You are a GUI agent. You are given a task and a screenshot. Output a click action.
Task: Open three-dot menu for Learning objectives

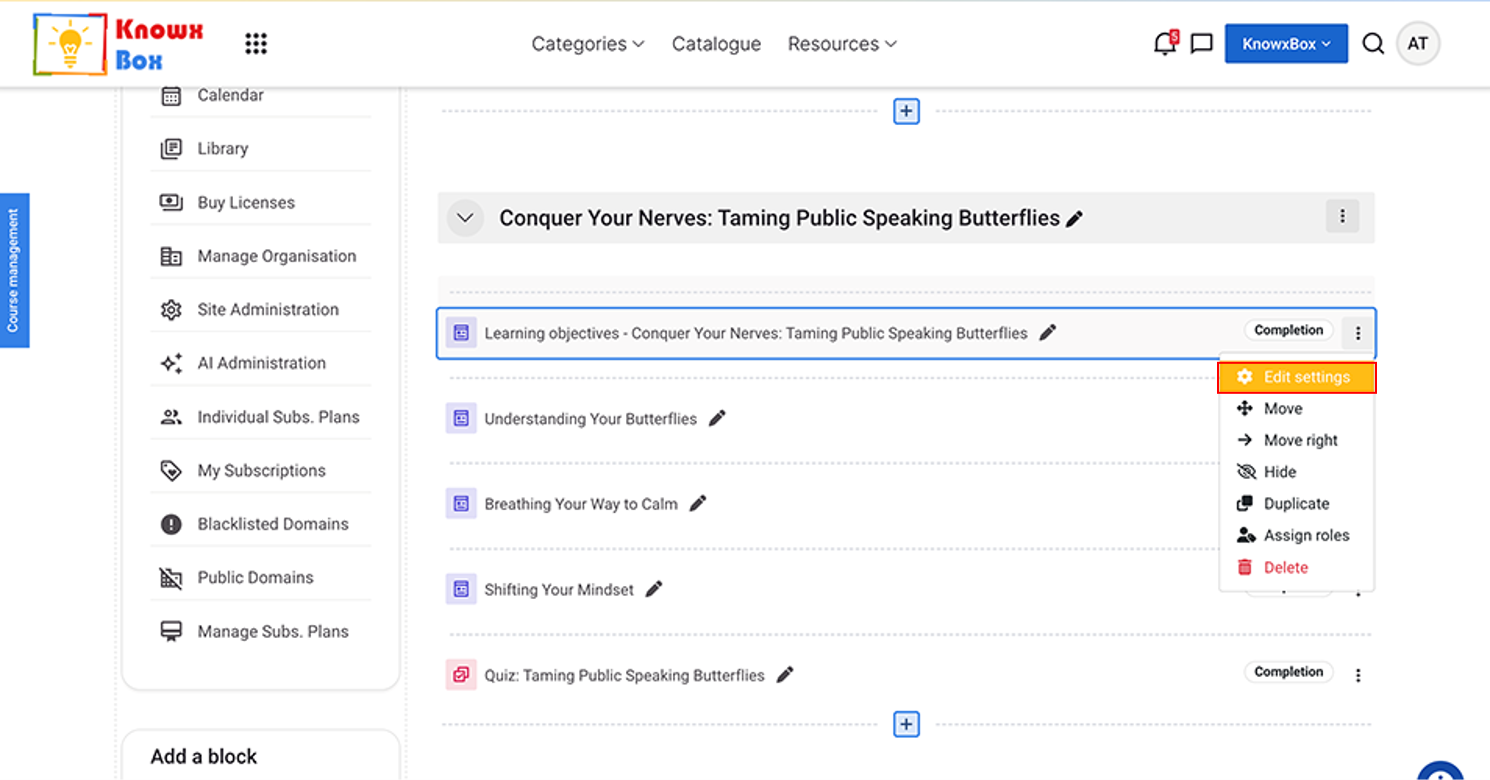coord(1357,333)
